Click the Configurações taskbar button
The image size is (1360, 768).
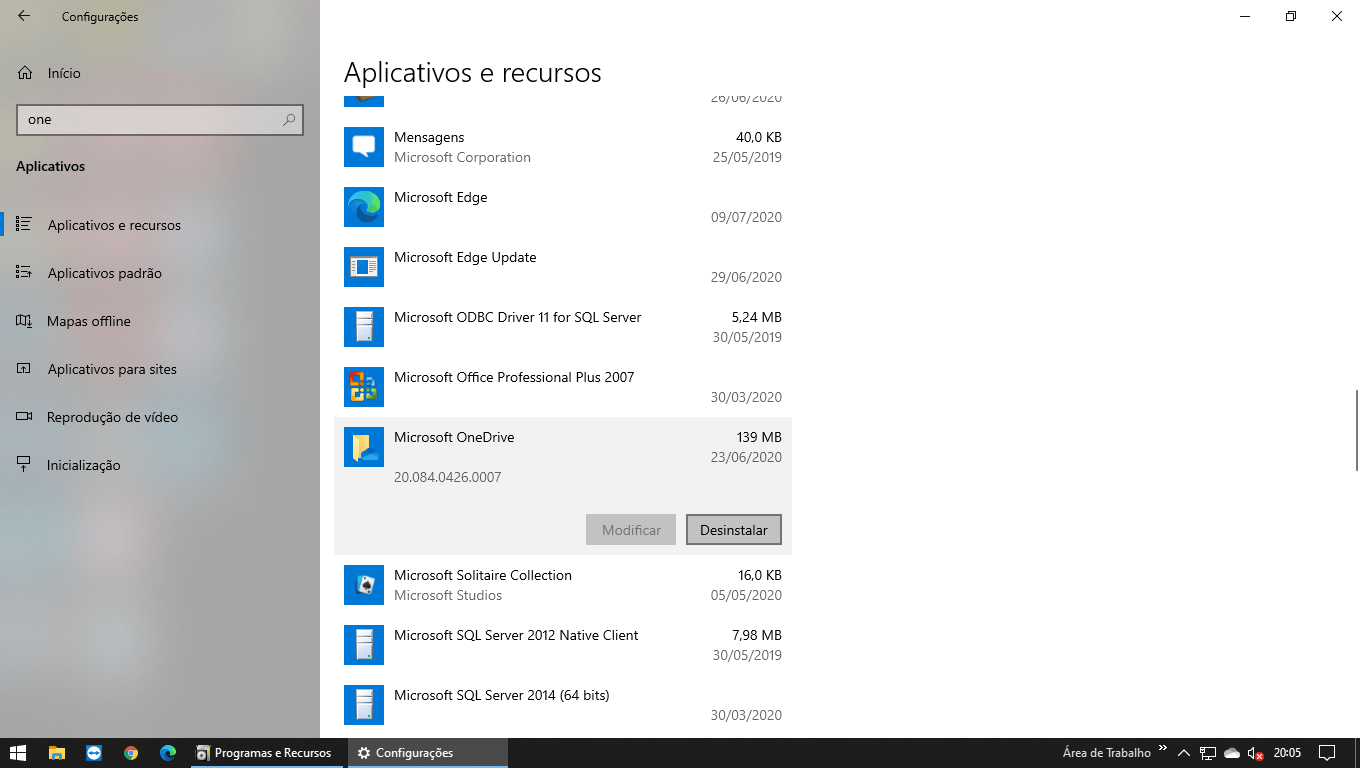point(427,753)
